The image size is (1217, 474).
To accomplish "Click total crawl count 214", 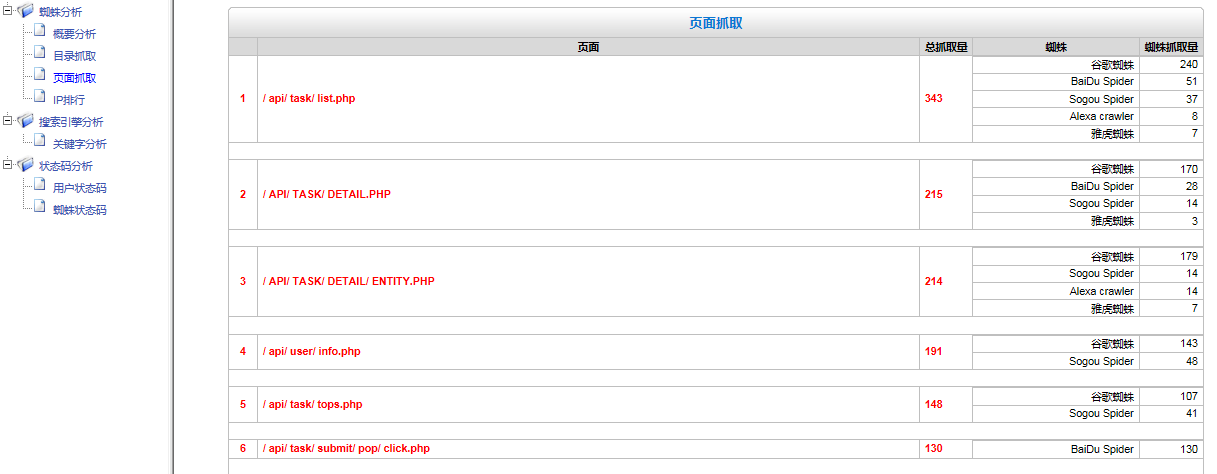I will [x=934, y=281].
